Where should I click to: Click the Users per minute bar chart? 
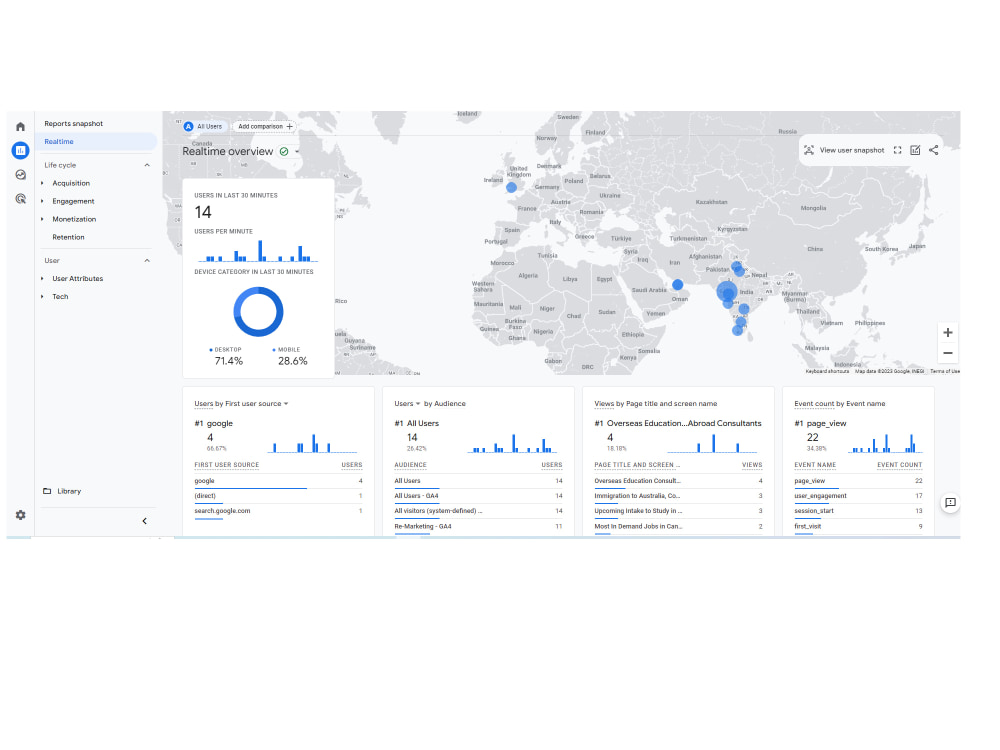click(258, 251)
